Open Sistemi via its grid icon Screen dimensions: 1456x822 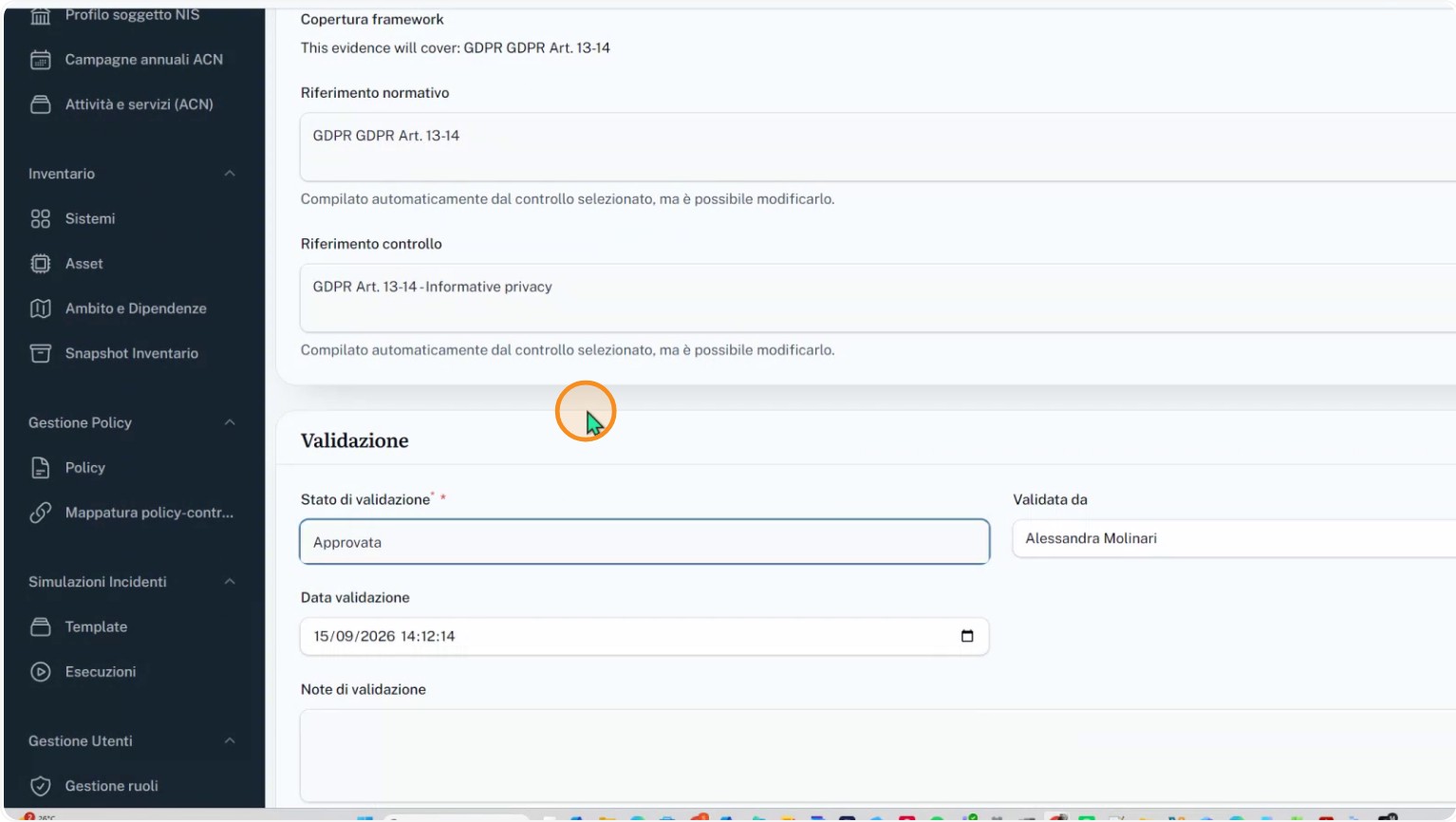click(40, 219)
